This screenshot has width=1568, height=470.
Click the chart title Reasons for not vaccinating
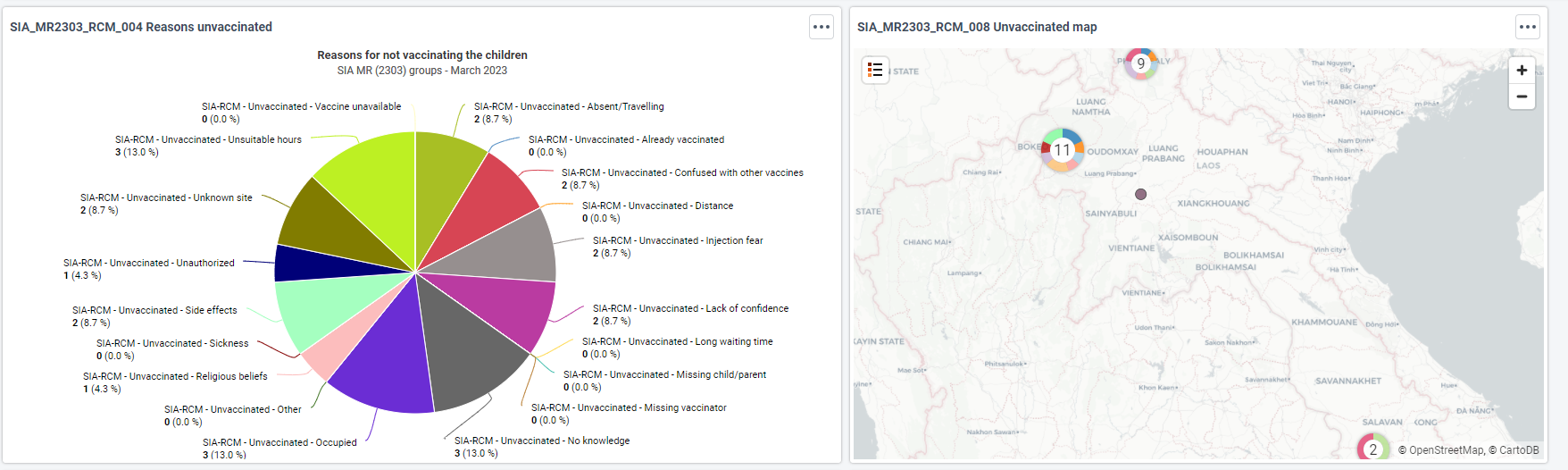[x=422, y=55]
